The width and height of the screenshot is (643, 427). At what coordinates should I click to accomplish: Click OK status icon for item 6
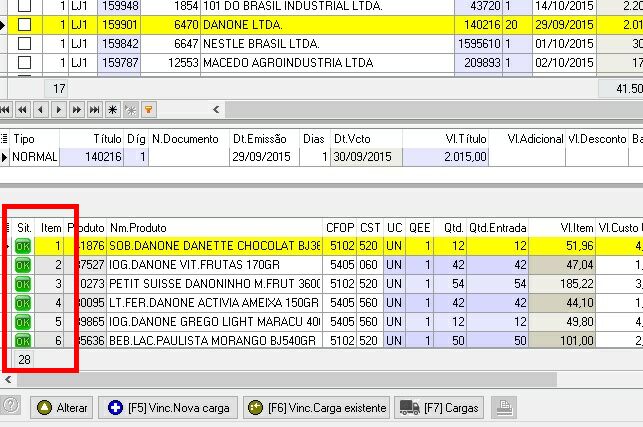tap(23, 340)
